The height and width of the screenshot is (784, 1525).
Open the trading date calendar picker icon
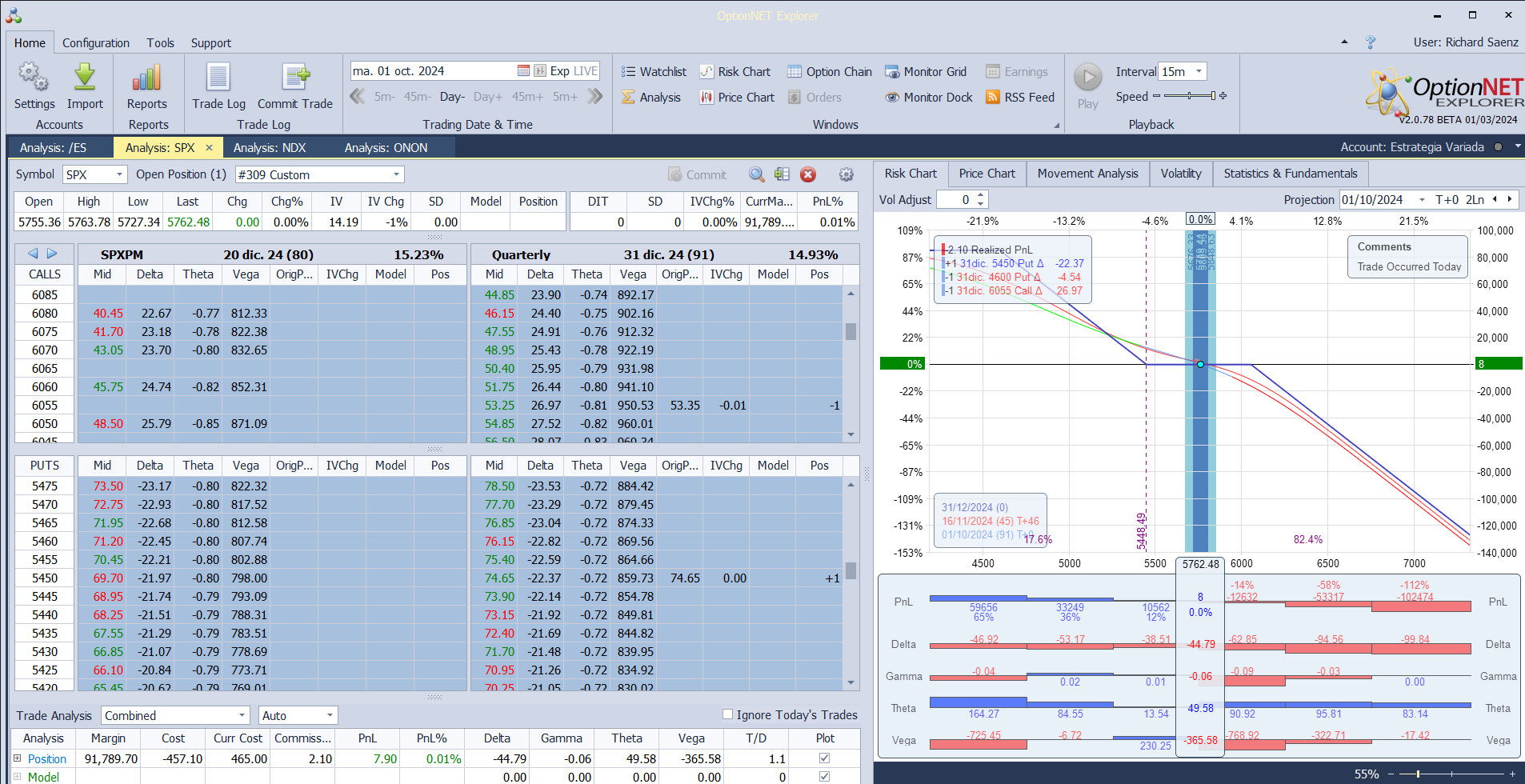[x=523, y=70]
